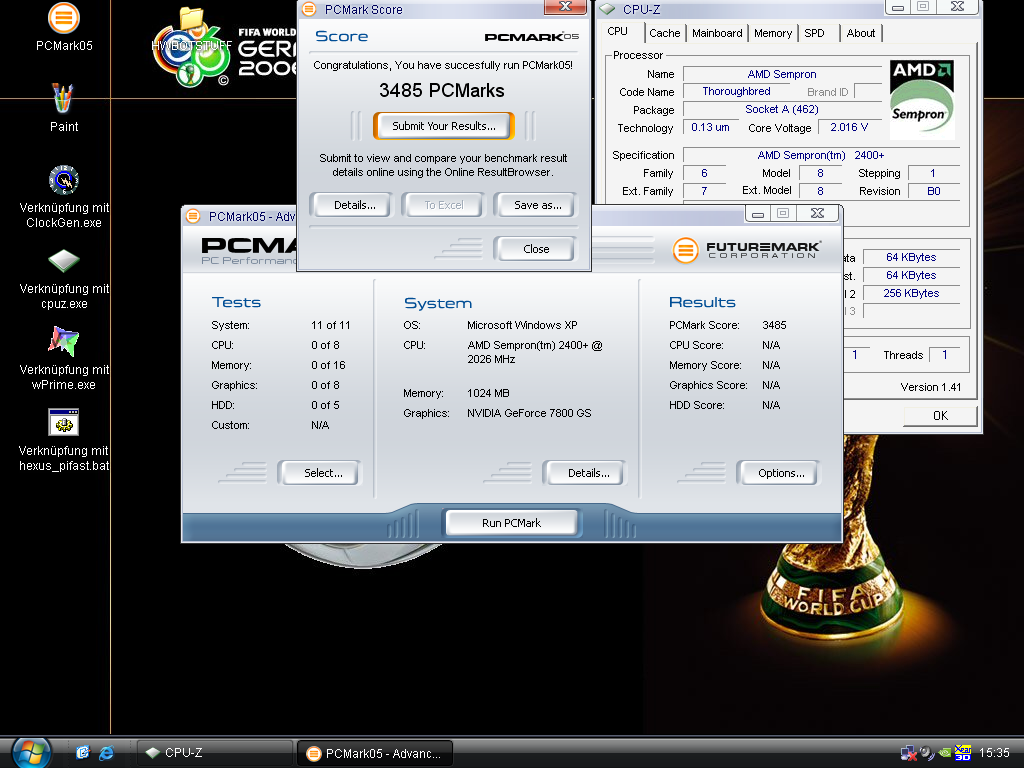Click the Run PCMark button
1024x768 pixels.
[x=511, y=523]
